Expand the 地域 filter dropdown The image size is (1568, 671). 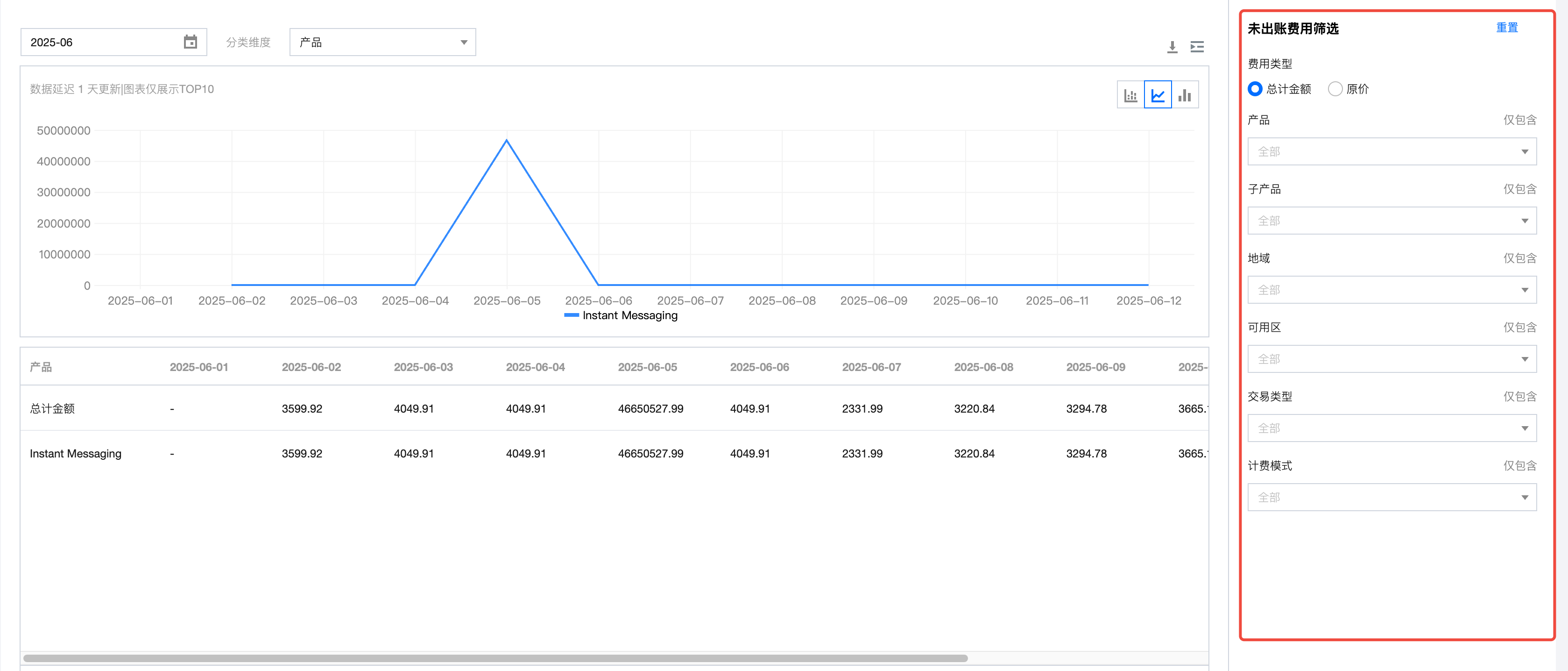click(1391, 290)
